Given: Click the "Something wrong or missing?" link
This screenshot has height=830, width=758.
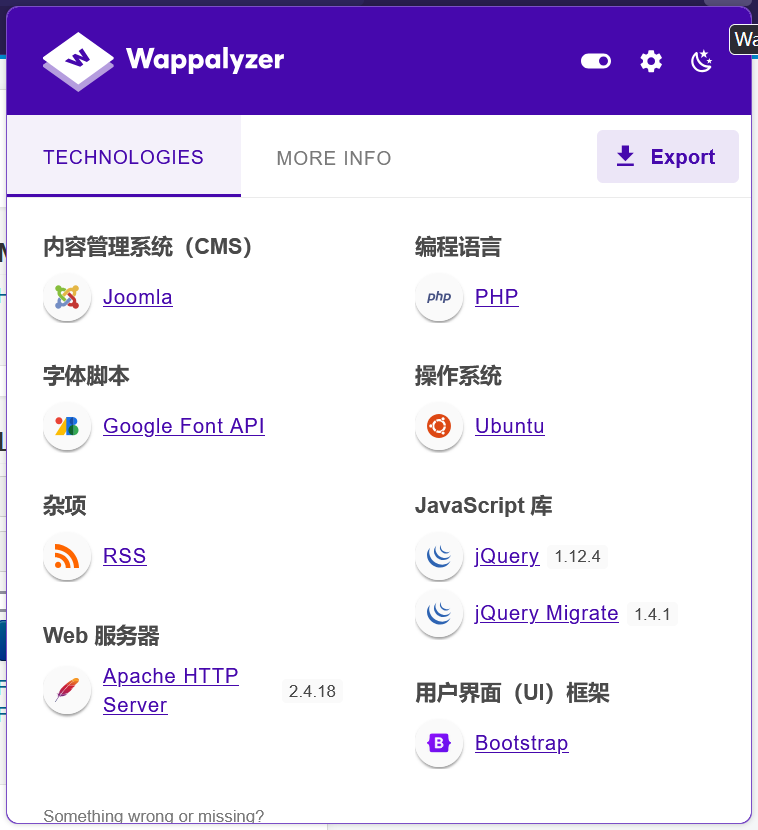Looking at the screenshot, I should tap(153, 816).
